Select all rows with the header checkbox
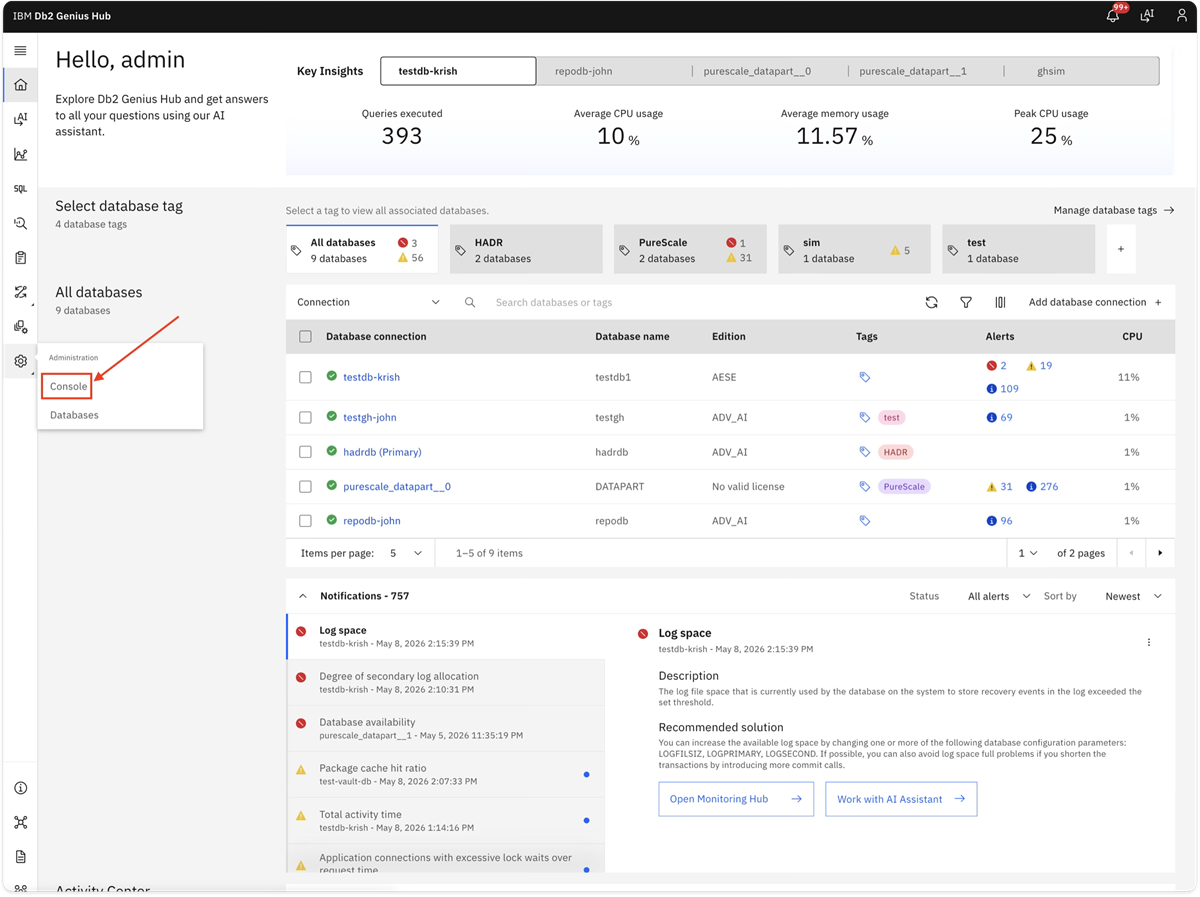 coord(305,337)
